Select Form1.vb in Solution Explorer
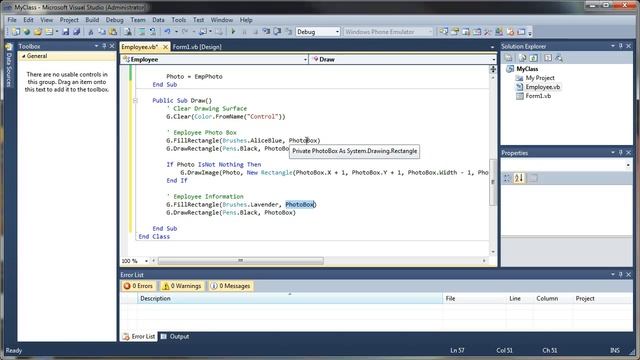This screenshot has height=360, width=640. [538, 96]
